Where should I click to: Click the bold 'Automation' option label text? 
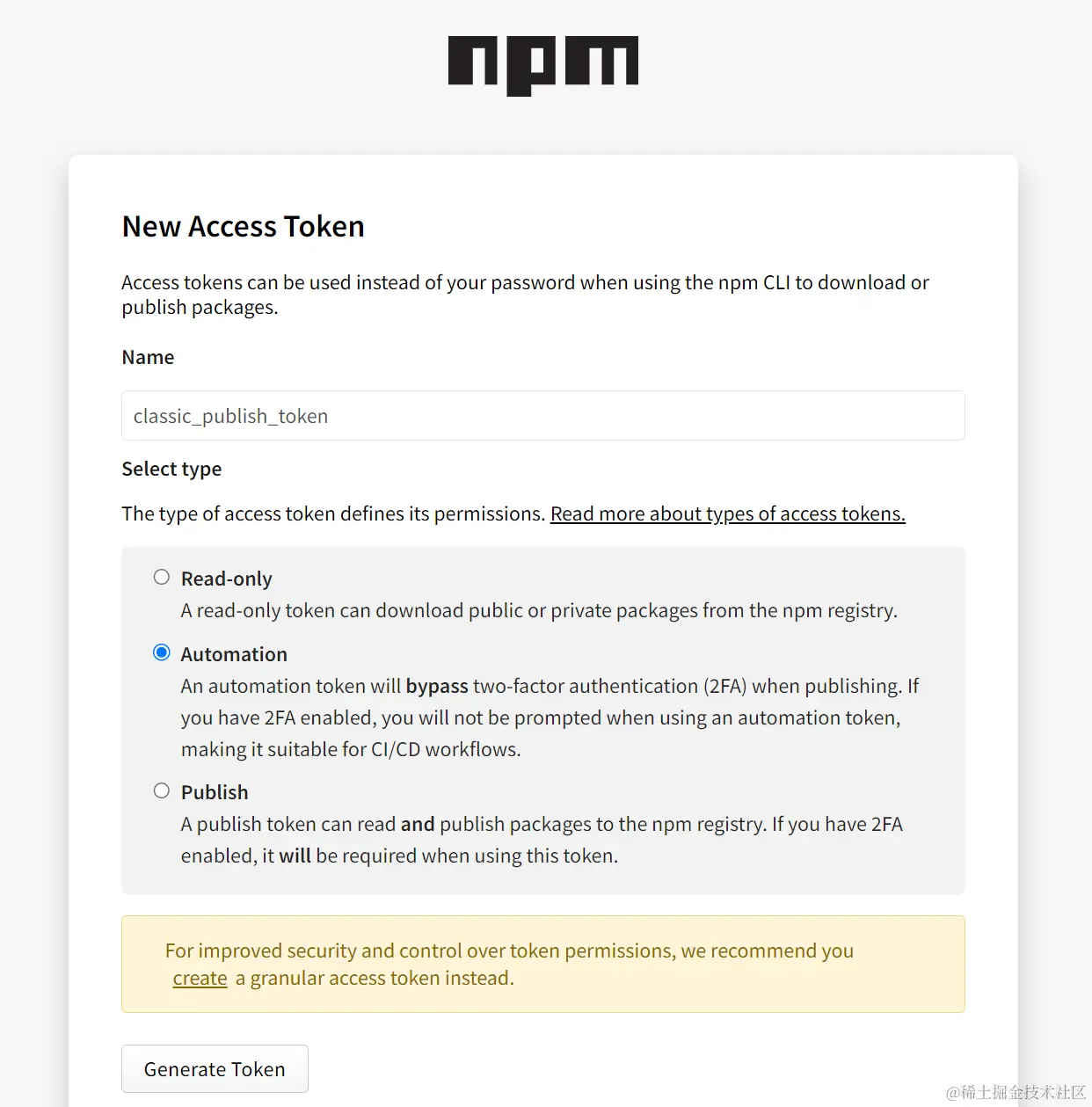click(234, 654)
